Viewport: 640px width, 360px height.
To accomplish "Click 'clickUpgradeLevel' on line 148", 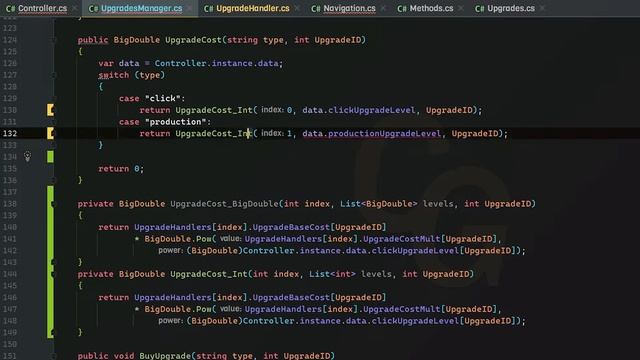I will point(415,321).
